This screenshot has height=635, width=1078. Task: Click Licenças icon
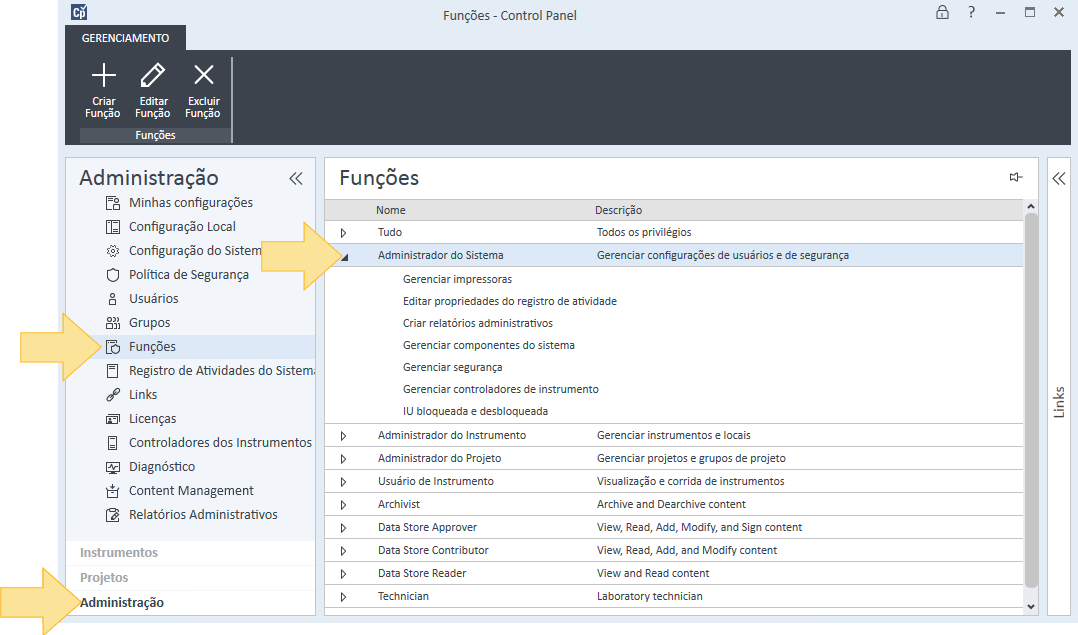tap(113, 419)
